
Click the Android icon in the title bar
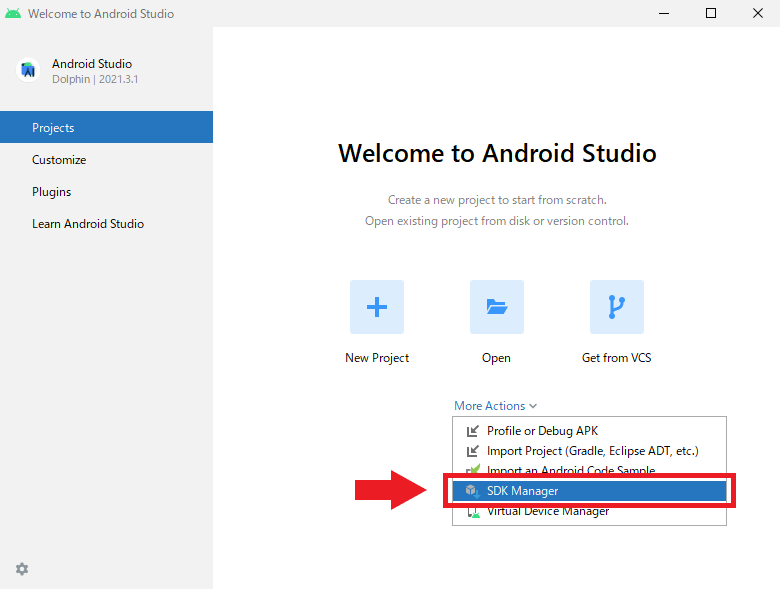(13, 13)
